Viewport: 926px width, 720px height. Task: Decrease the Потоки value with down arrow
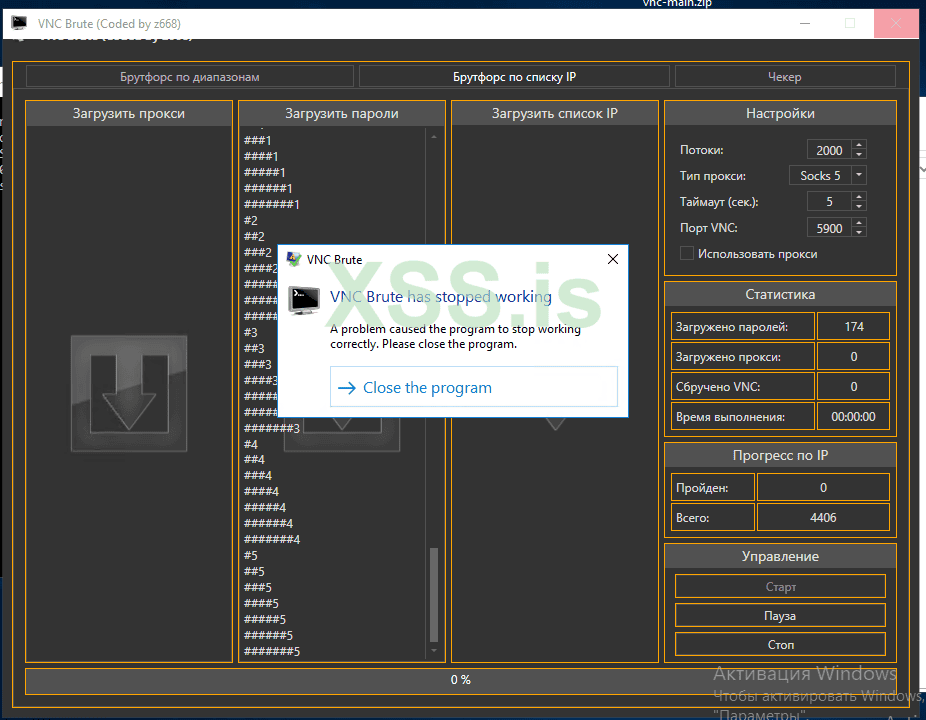click(x=859, y=155)
